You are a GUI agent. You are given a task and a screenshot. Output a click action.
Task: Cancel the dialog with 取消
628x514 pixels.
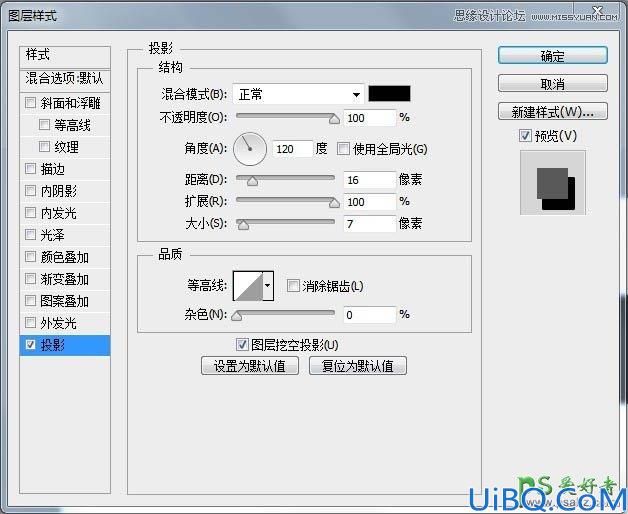tap(553, 84)
